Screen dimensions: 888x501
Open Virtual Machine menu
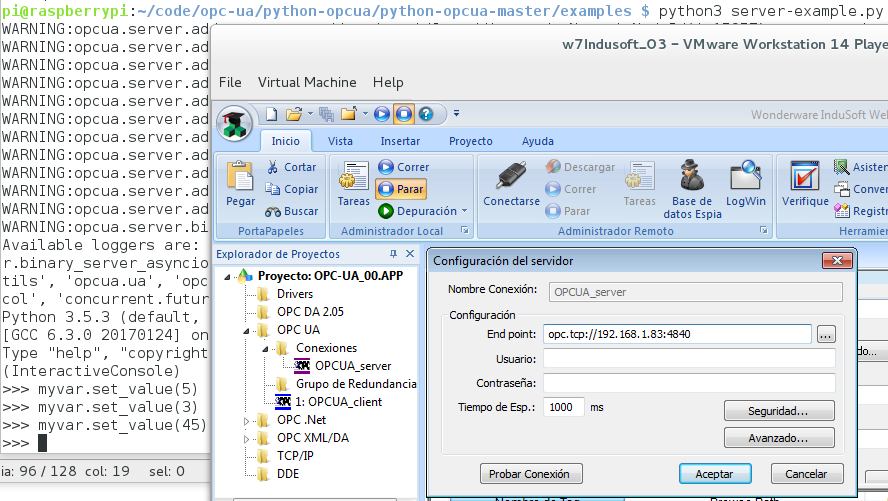[x=307, y=82]
